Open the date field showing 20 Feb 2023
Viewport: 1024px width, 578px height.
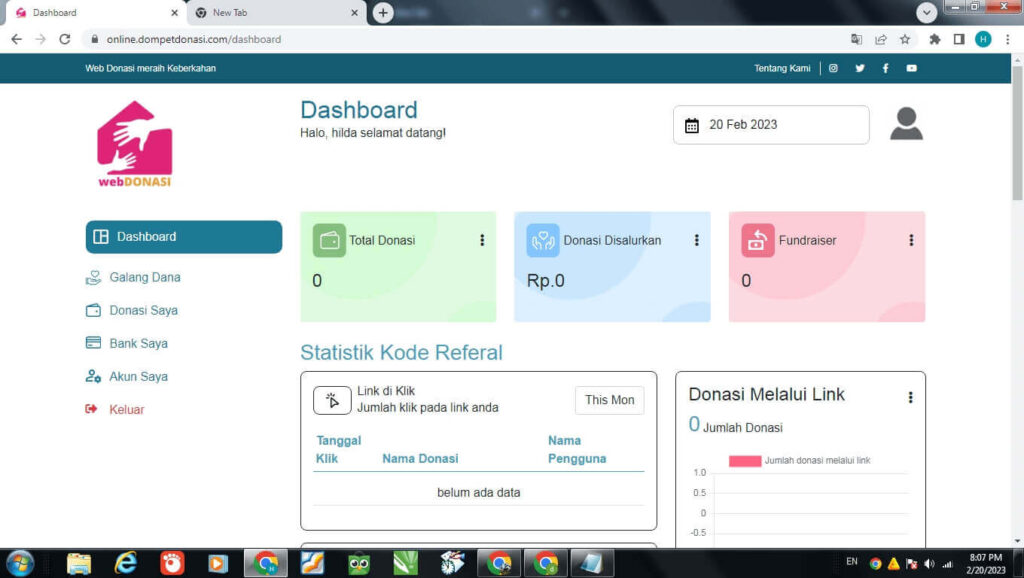click(770, 125)
